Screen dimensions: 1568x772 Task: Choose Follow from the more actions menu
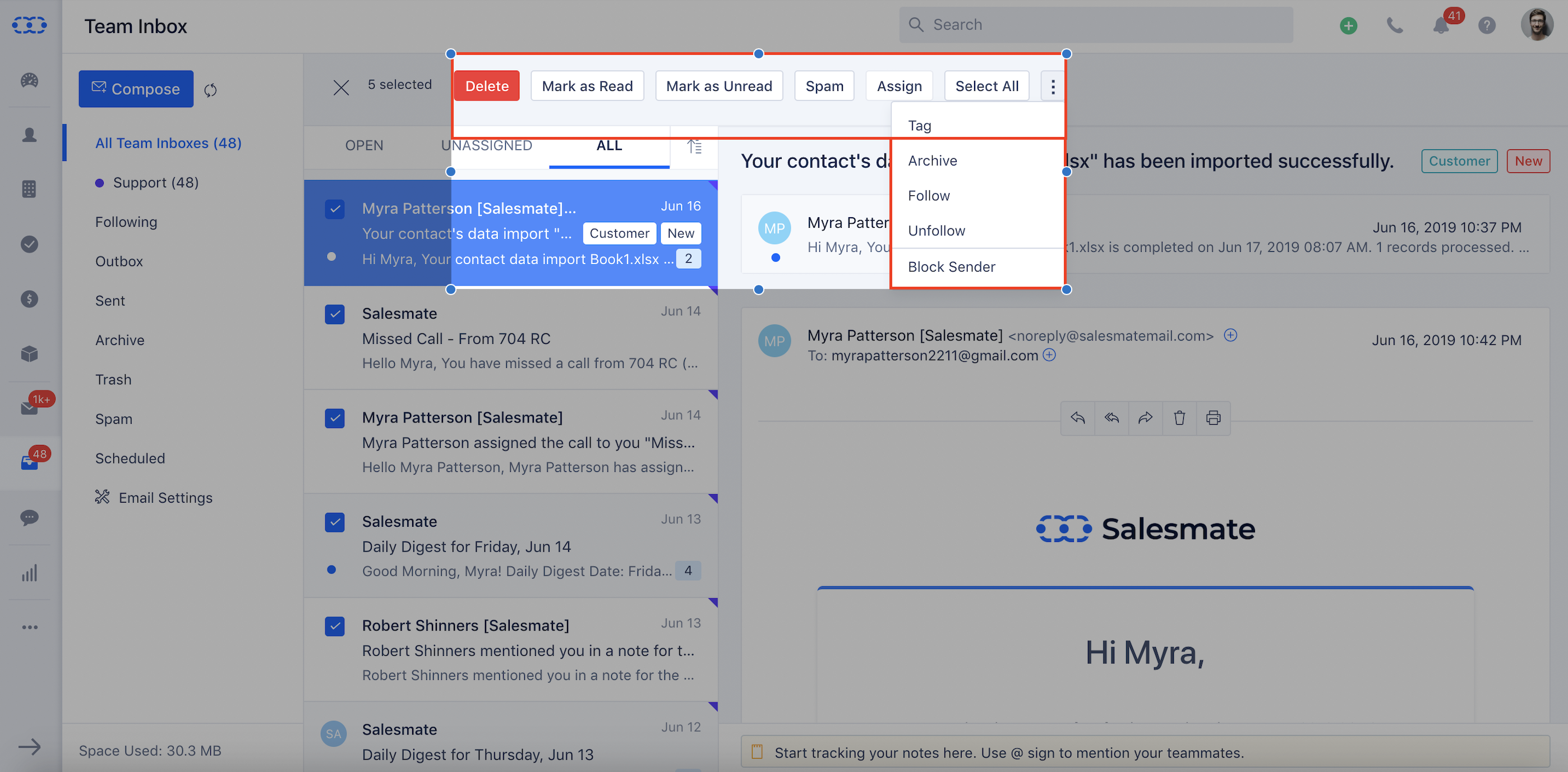tap(977, 195)
